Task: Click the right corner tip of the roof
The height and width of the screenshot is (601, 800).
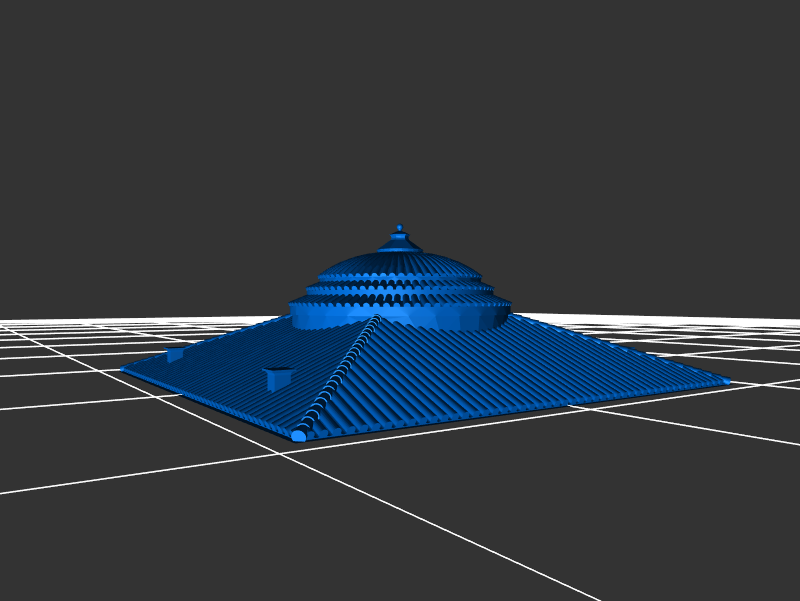Action: (x=725, y=381)
